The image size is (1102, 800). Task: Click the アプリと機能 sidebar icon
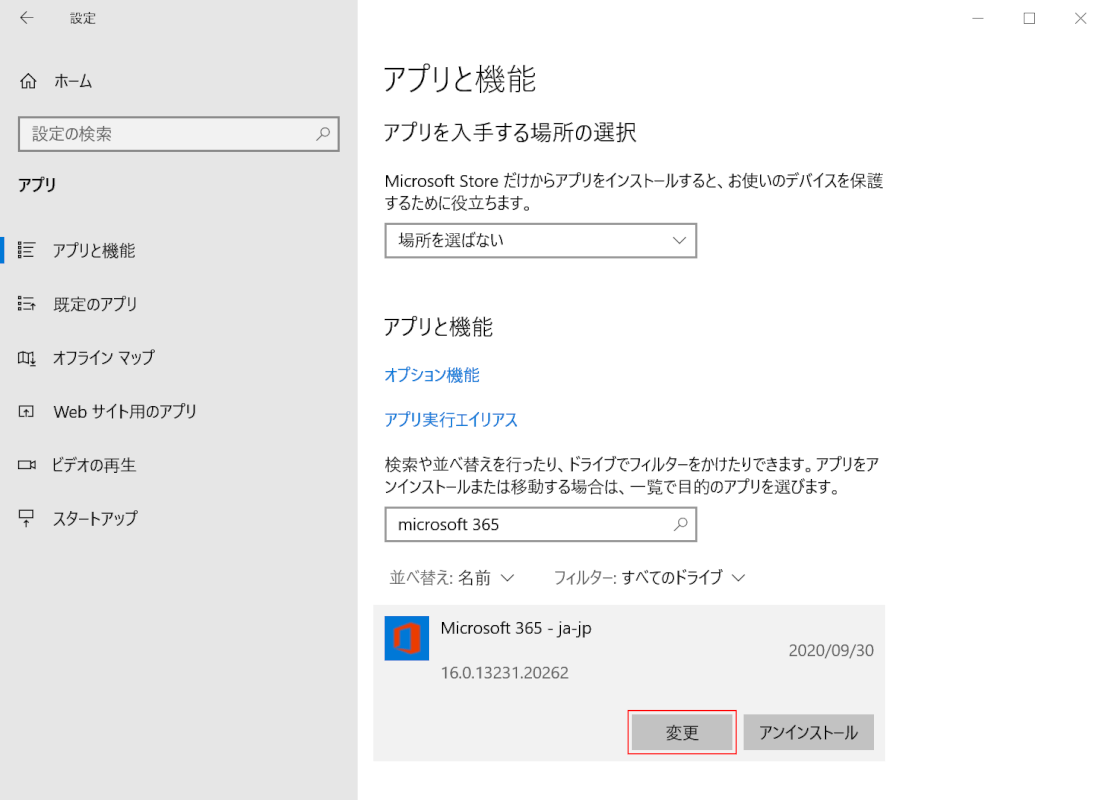coord(27,251)
